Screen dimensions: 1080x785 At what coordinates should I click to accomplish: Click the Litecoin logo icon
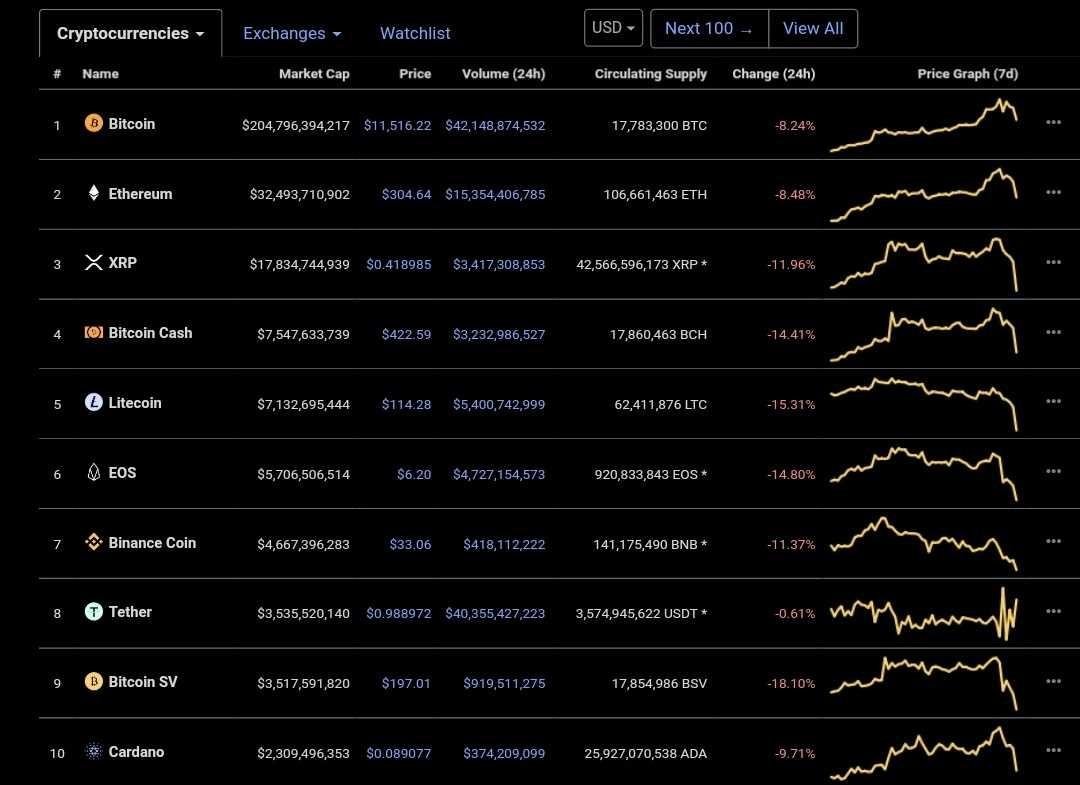point(94,402)
